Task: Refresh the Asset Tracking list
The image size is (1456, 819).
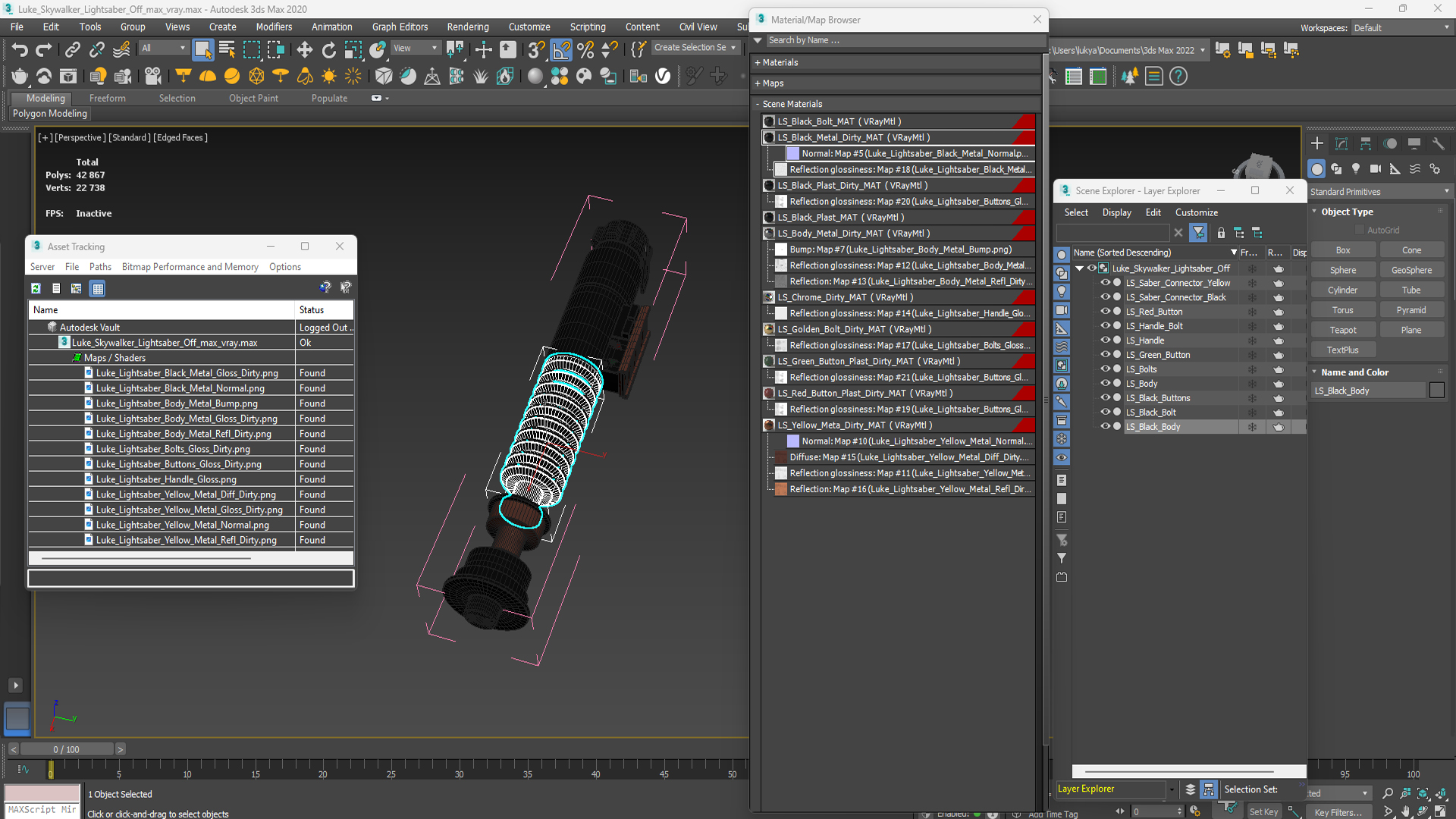Action: [x=36, y=288]
